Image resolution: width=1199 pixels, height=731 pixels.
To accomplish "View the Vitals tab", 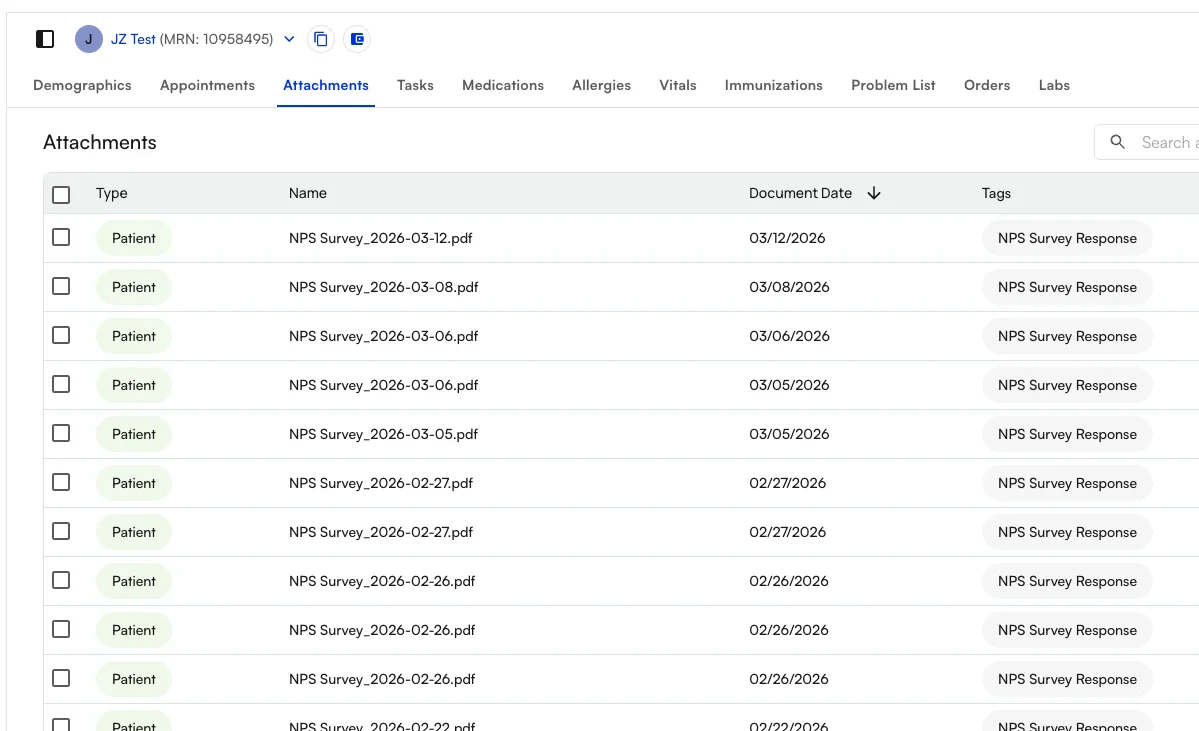I will pyautogui.click(x=677, y=85).
